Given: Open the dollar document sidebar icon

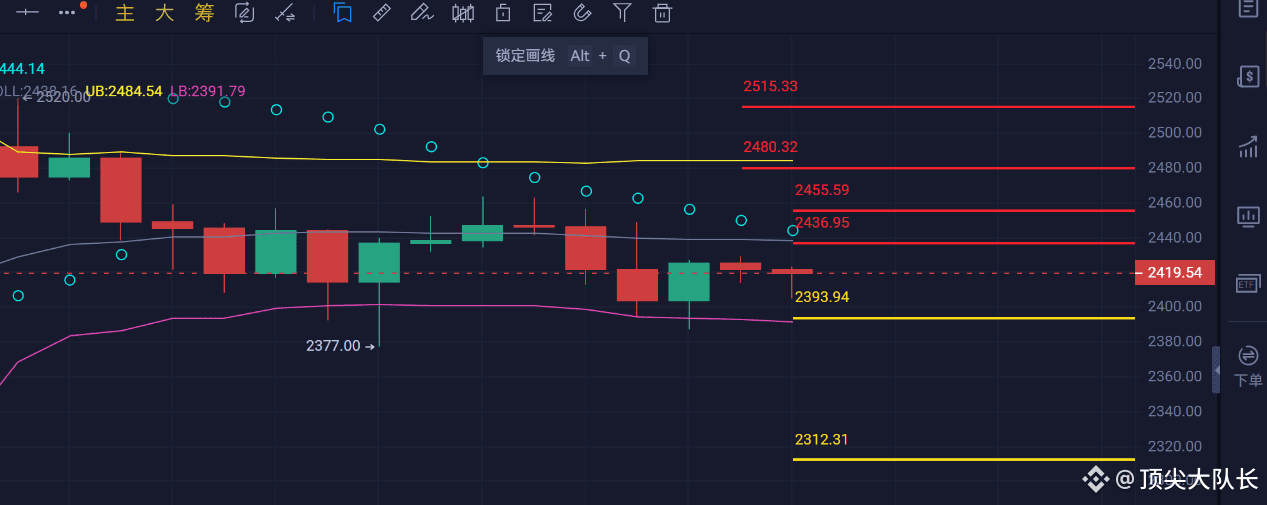Looking at the screenshot, I should (x=1248, y=76).
